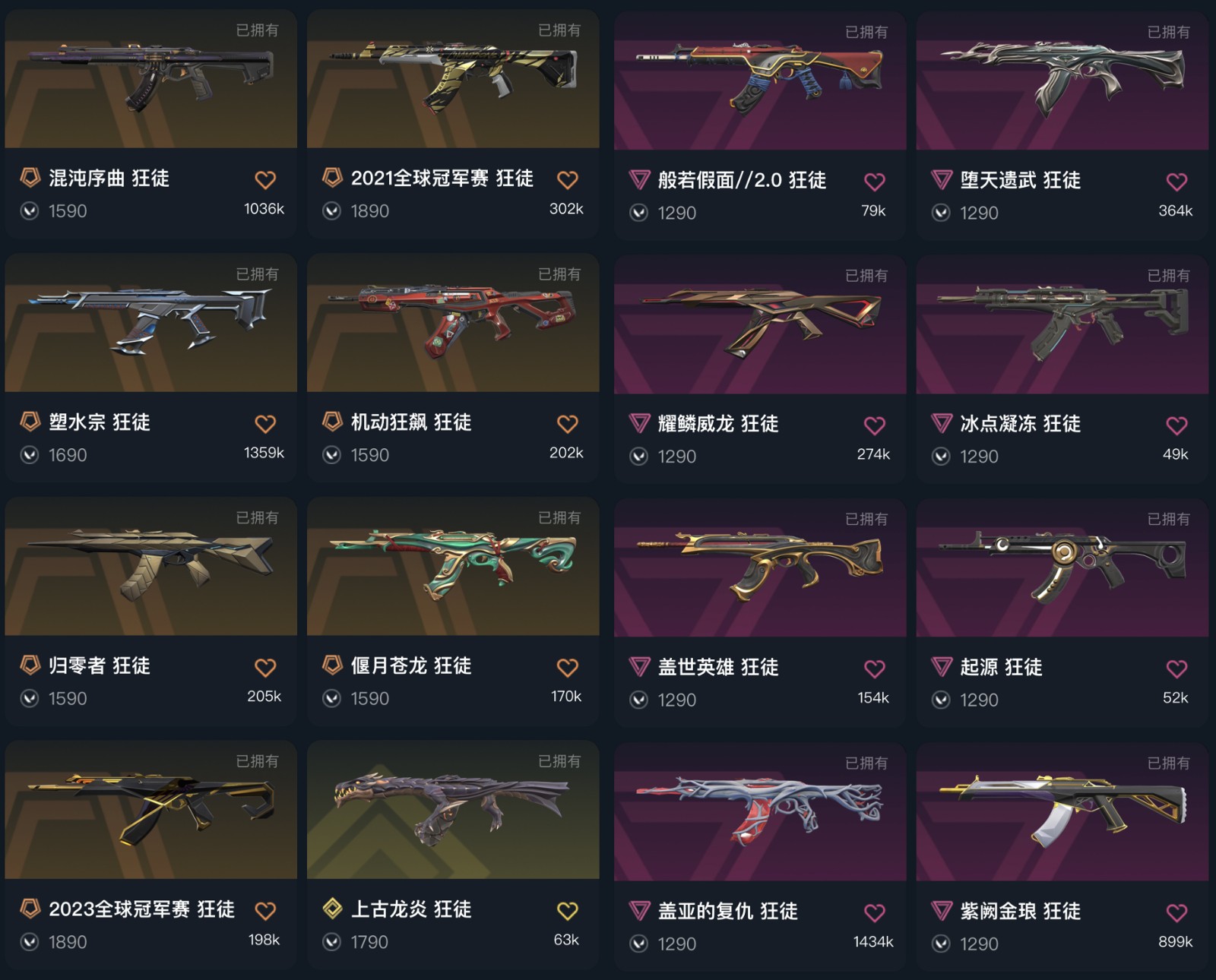Toggle heart on 2021全球冠军赛 狂徒
Image resolution: width=1216 pixels, height=980 pixels.
[x=568, y=180]
